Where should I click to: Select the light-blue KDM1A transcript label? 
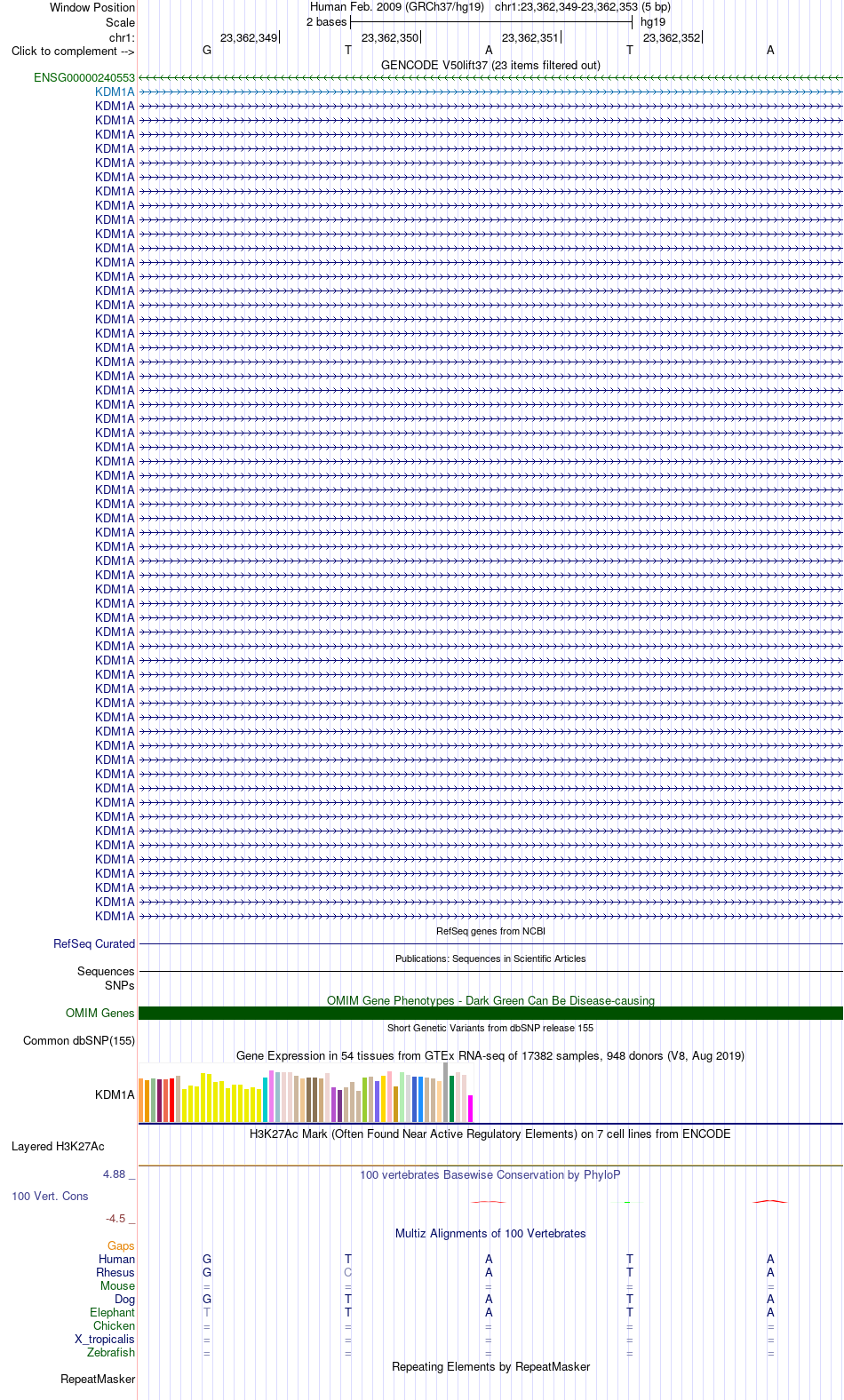click(x=115, y=92)
